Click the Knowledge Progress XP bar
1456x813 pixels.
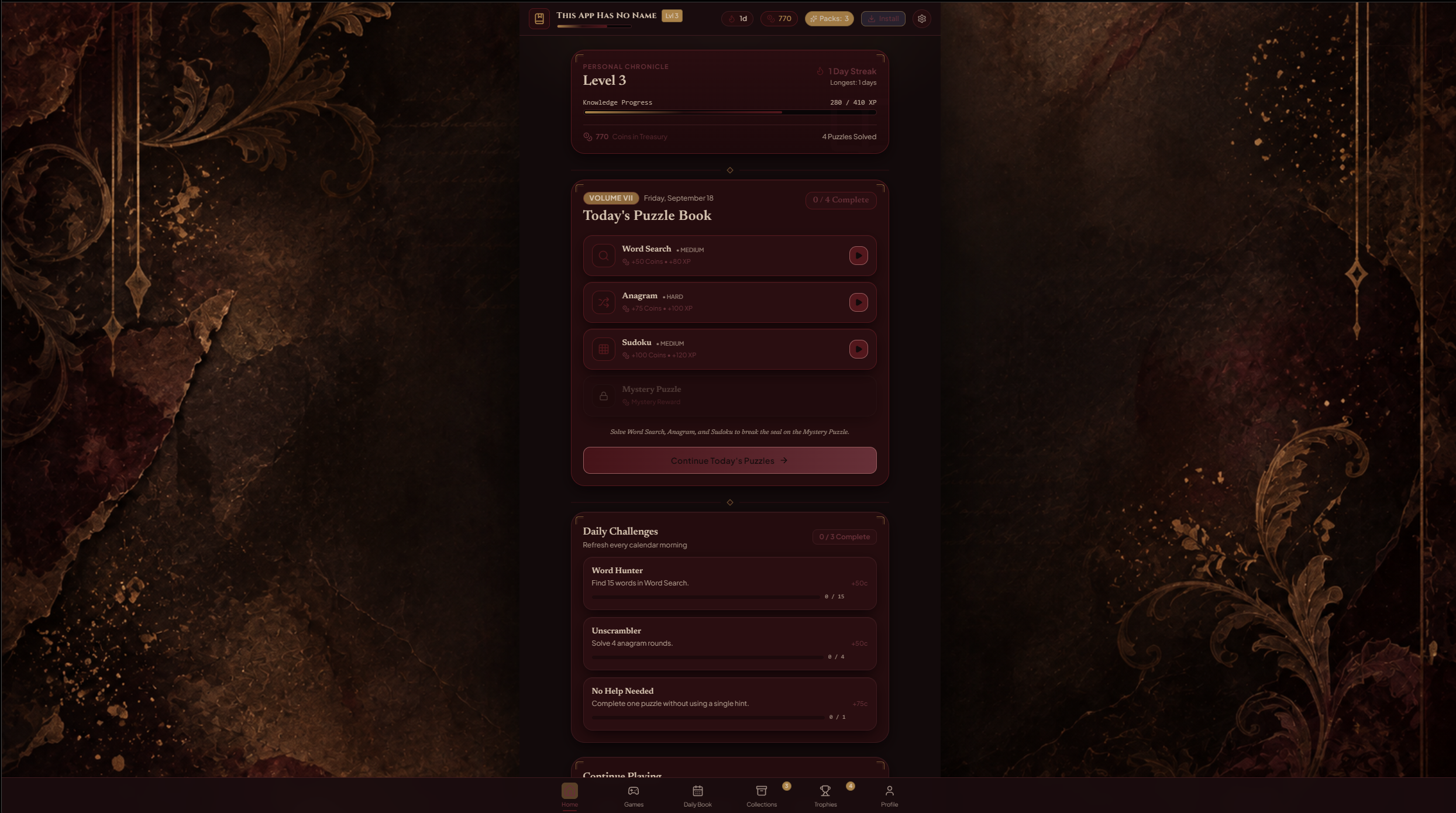pyautogui.click(x=729, y=112)
